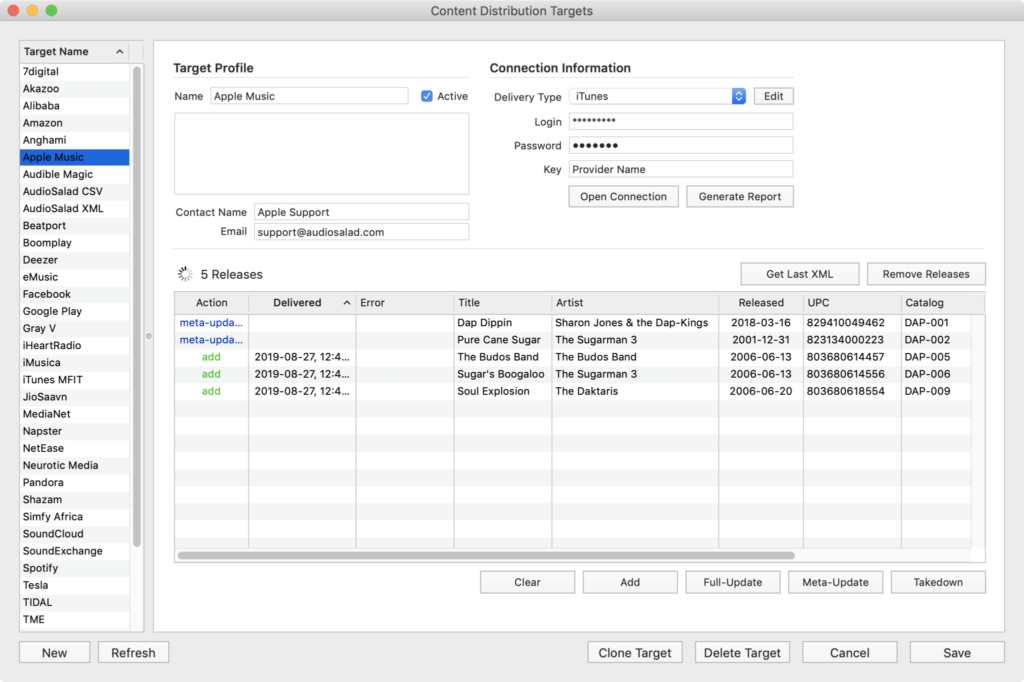This screenshot has width=1024, height=682.
Task: Sort list by Target Name header
Action: 74,52
